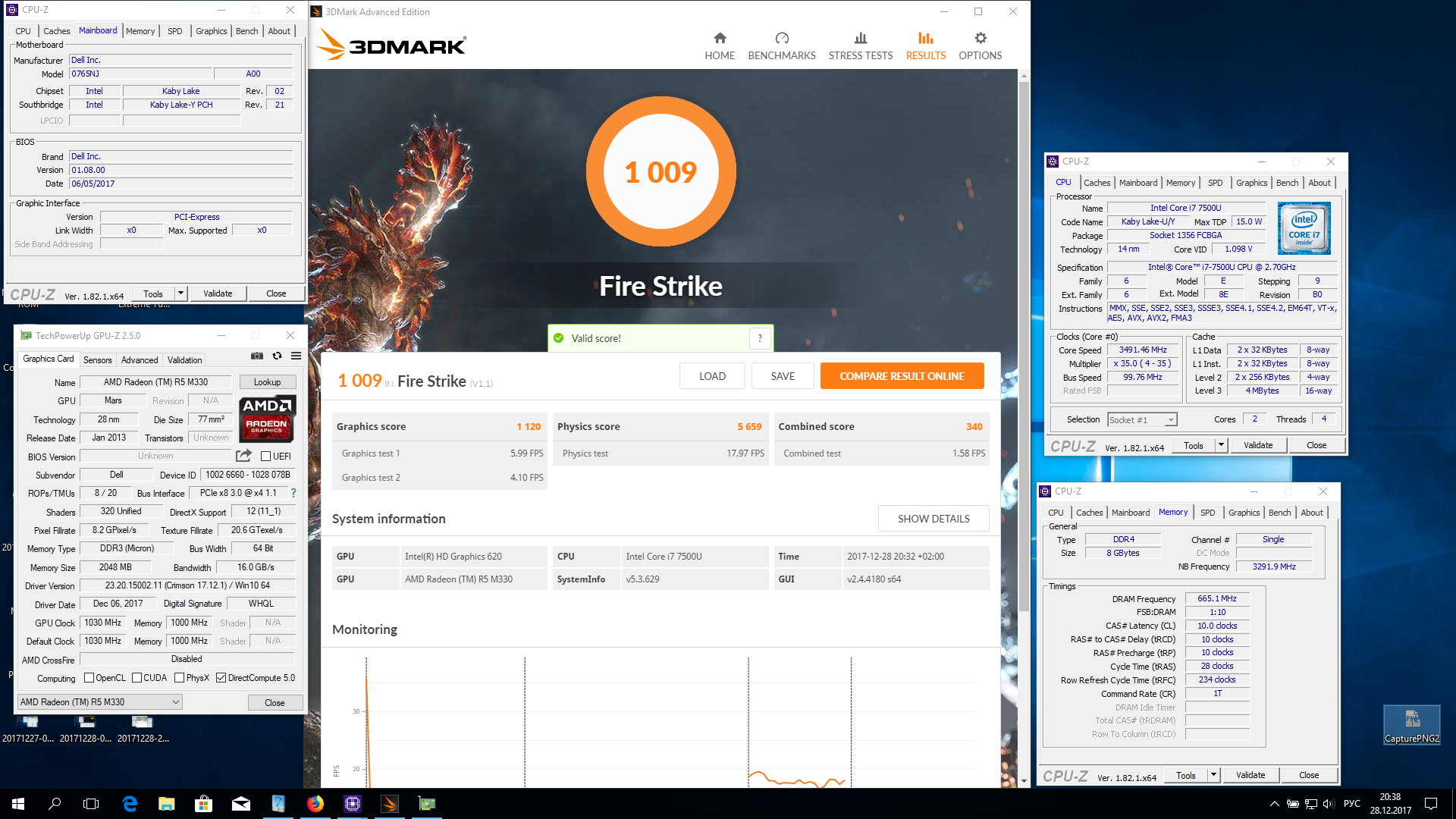Open taskbar Search

tap(55, 804)
